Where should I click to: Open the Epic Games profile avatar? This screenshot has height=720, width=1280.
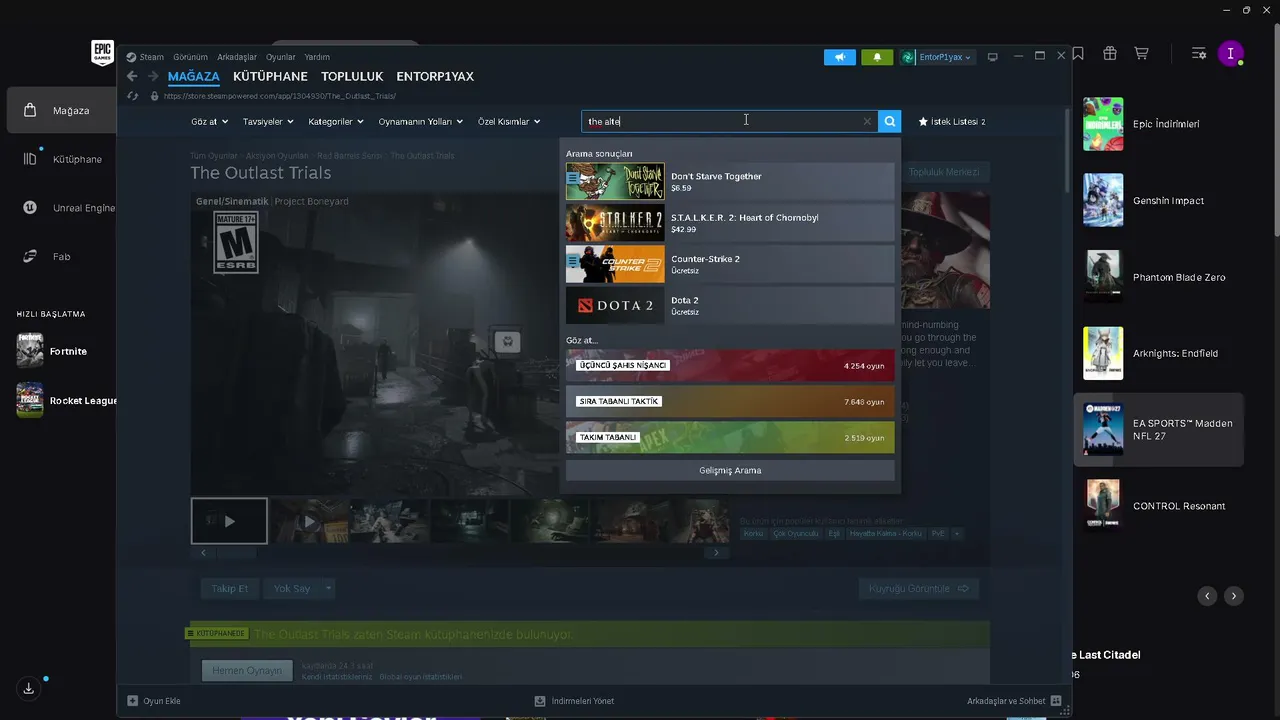click(x=1231, y=54)
